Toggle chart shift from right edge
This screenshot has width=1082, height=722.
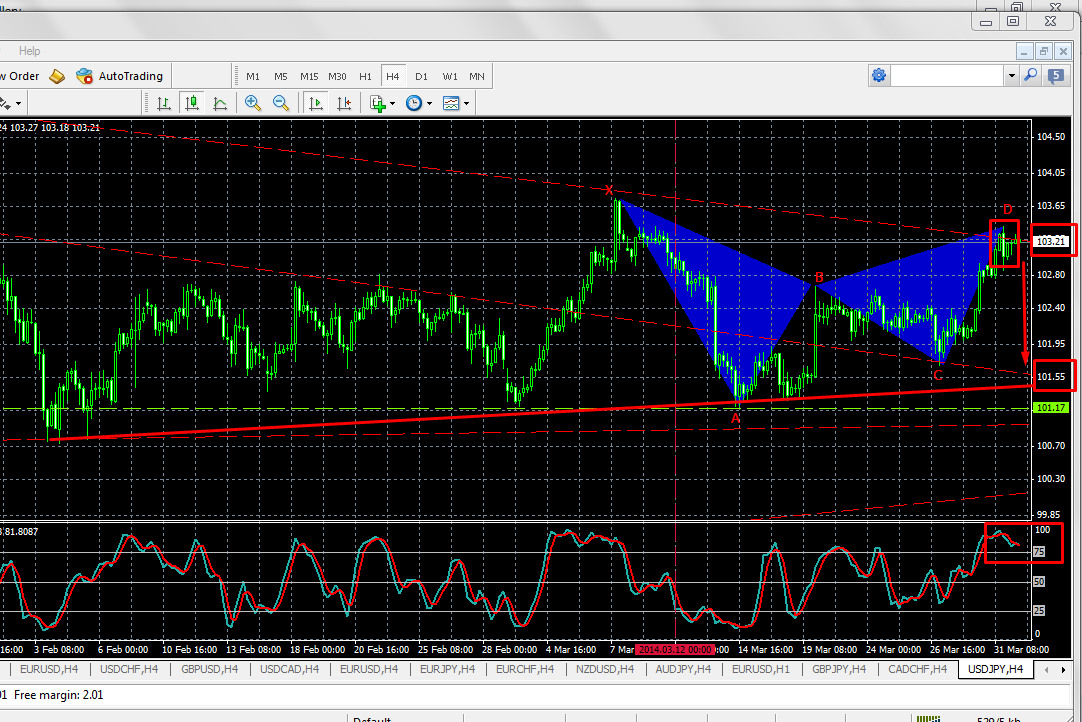point(344,104)
